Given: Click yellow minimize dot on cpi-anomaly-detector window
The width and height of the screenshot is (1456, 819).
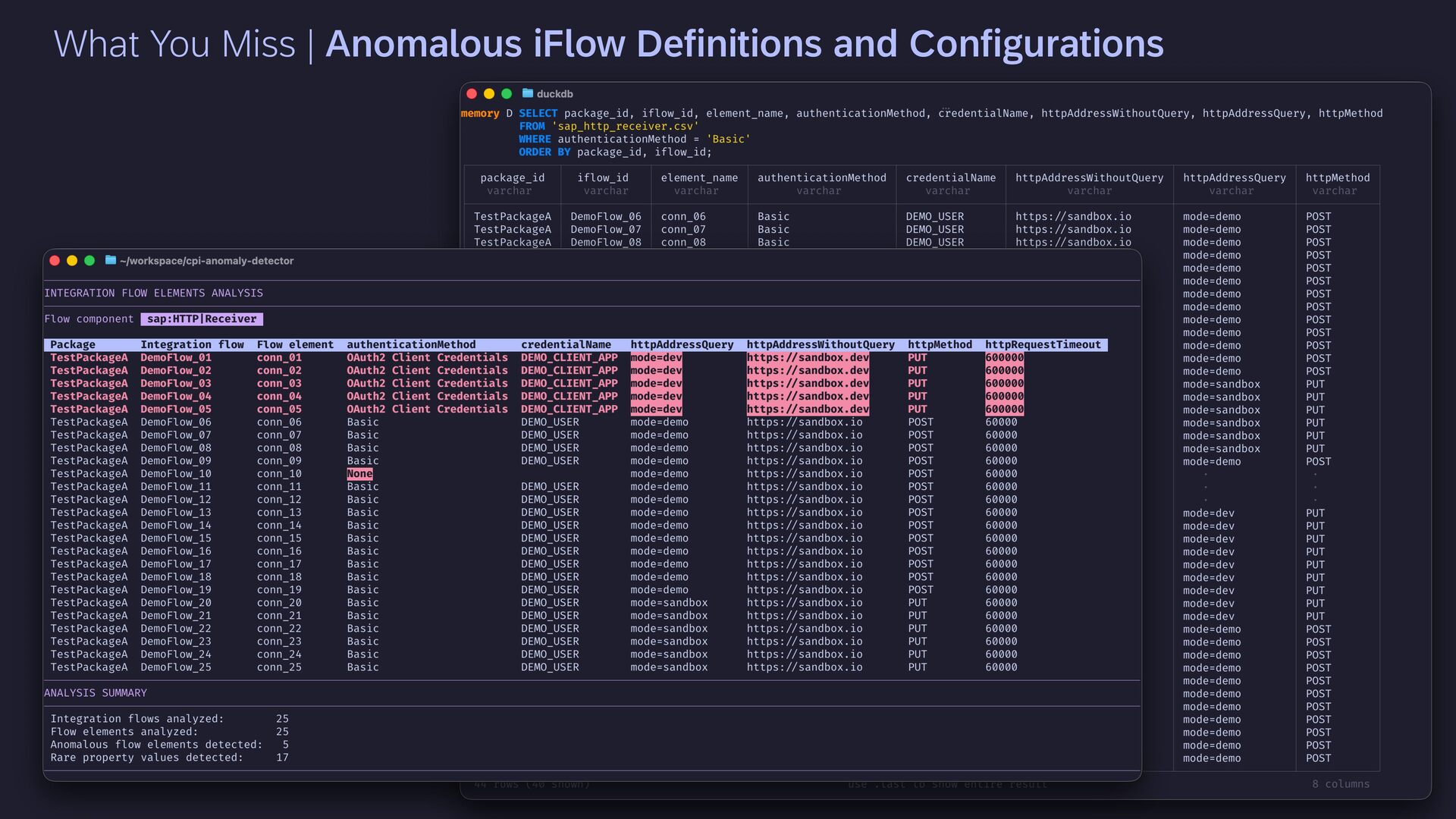Looking at the screenshot, I should click(x=72, y=261).
